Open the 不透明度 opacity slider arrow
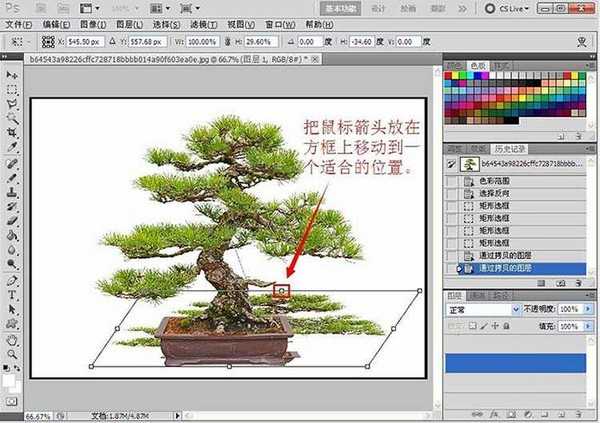This screenshot has height=423, width=600. click(x=588, y=309)
